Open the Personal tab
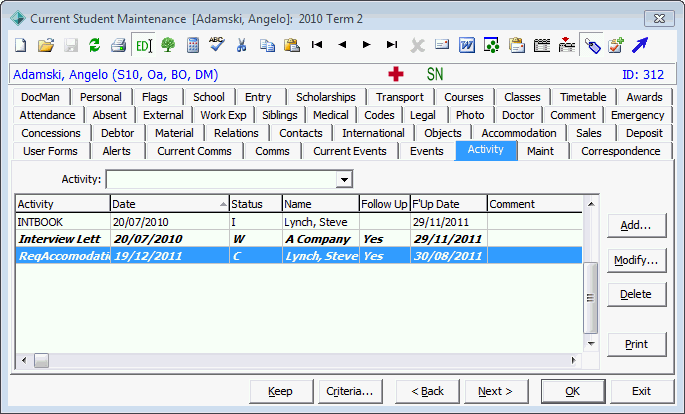The width and height of the screenshot is (685, 414). pos(100,97)
